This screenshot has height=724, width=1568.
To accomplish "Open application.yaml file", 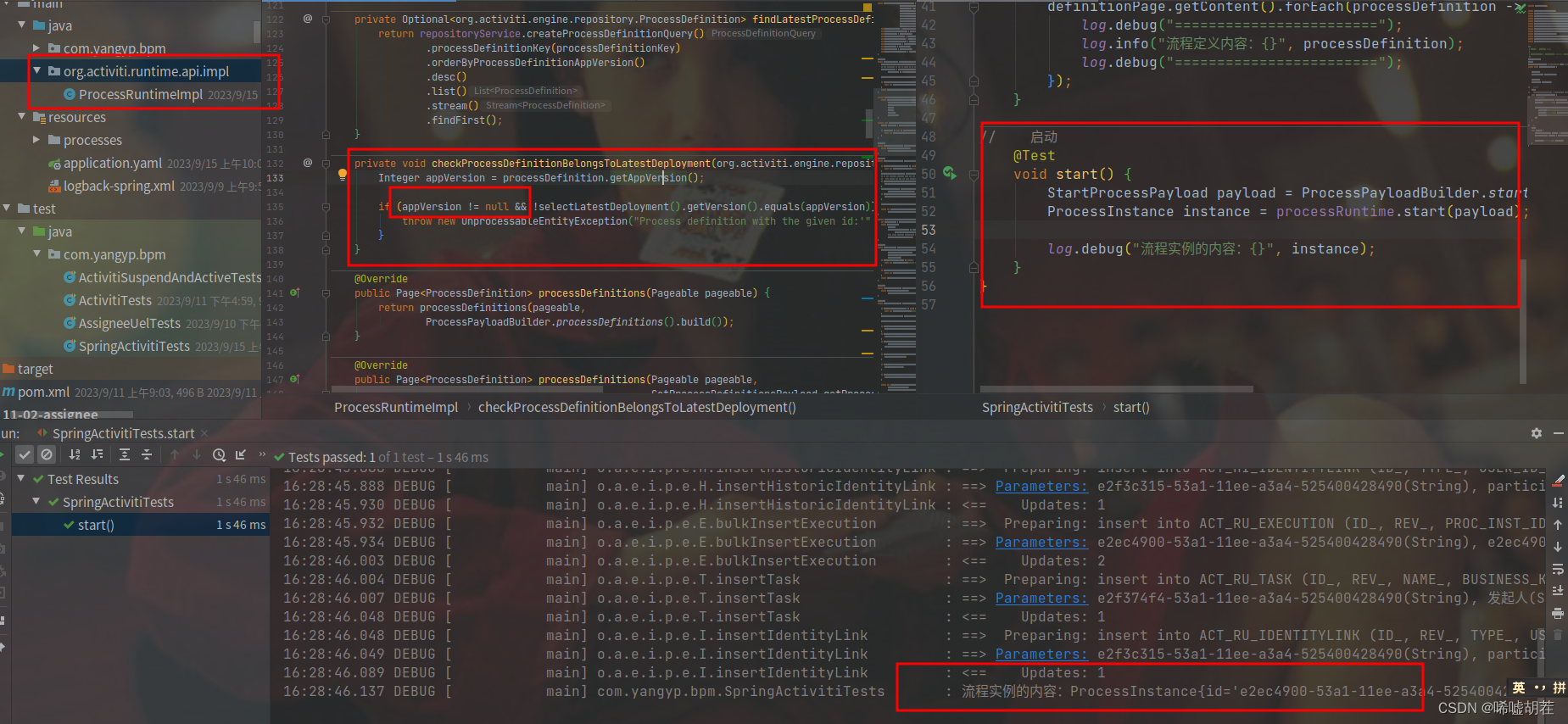I will (x=113, y=163).
